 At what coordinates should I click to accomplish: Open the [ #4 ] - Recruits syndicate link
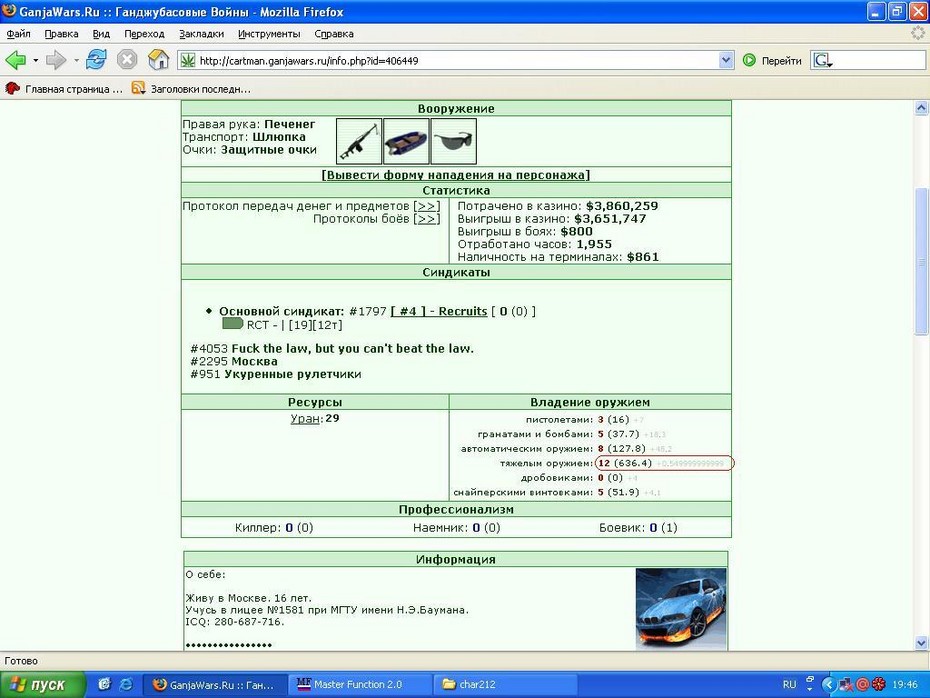[439, 311]
